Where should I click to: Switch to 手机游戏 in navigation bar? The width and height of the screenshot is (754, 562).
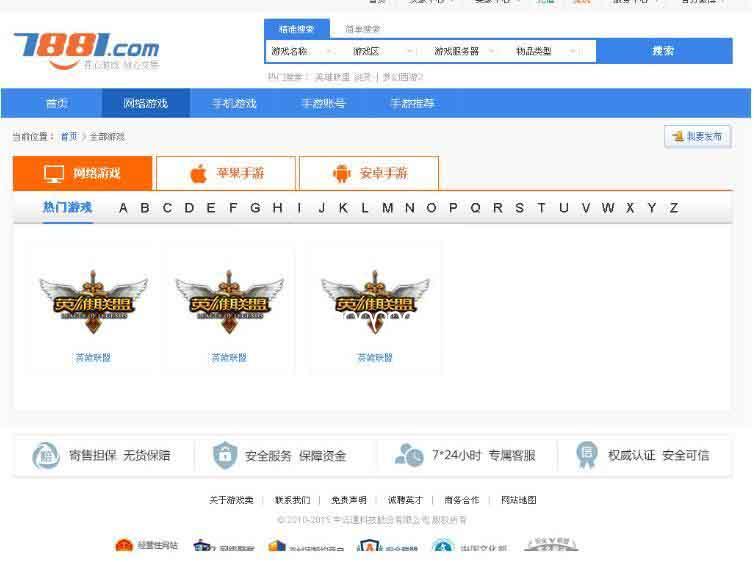pyautogui.click(x=234, y=103)
